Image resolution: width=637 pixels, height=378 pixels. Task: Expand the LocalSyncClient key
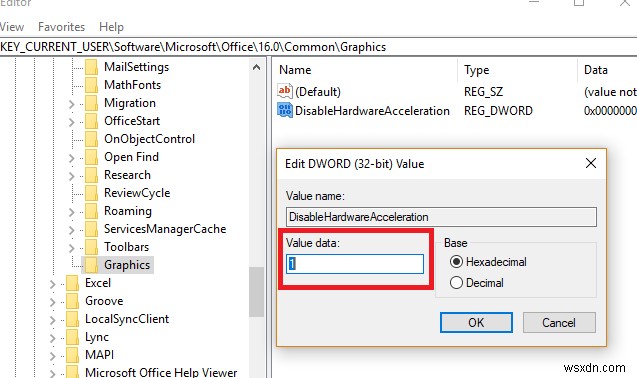(53, 320)
